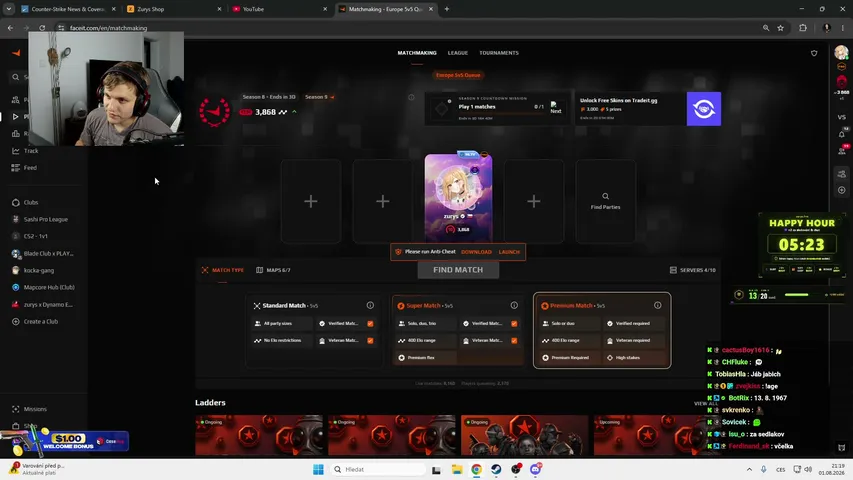
Task: Open the Play section triangle icon in sidebar
Action: [15, 116]
